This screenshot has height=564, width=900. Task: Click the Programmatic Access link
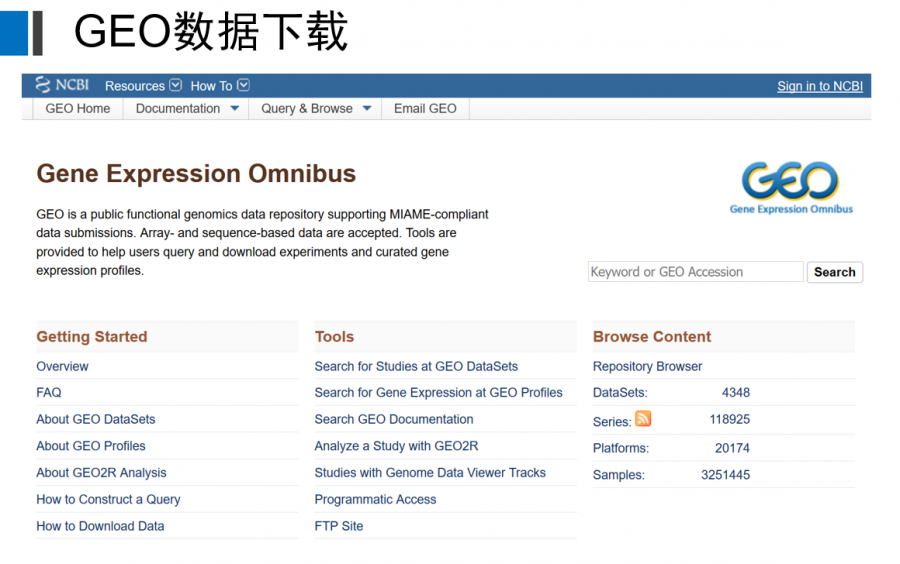pos(375,499)
